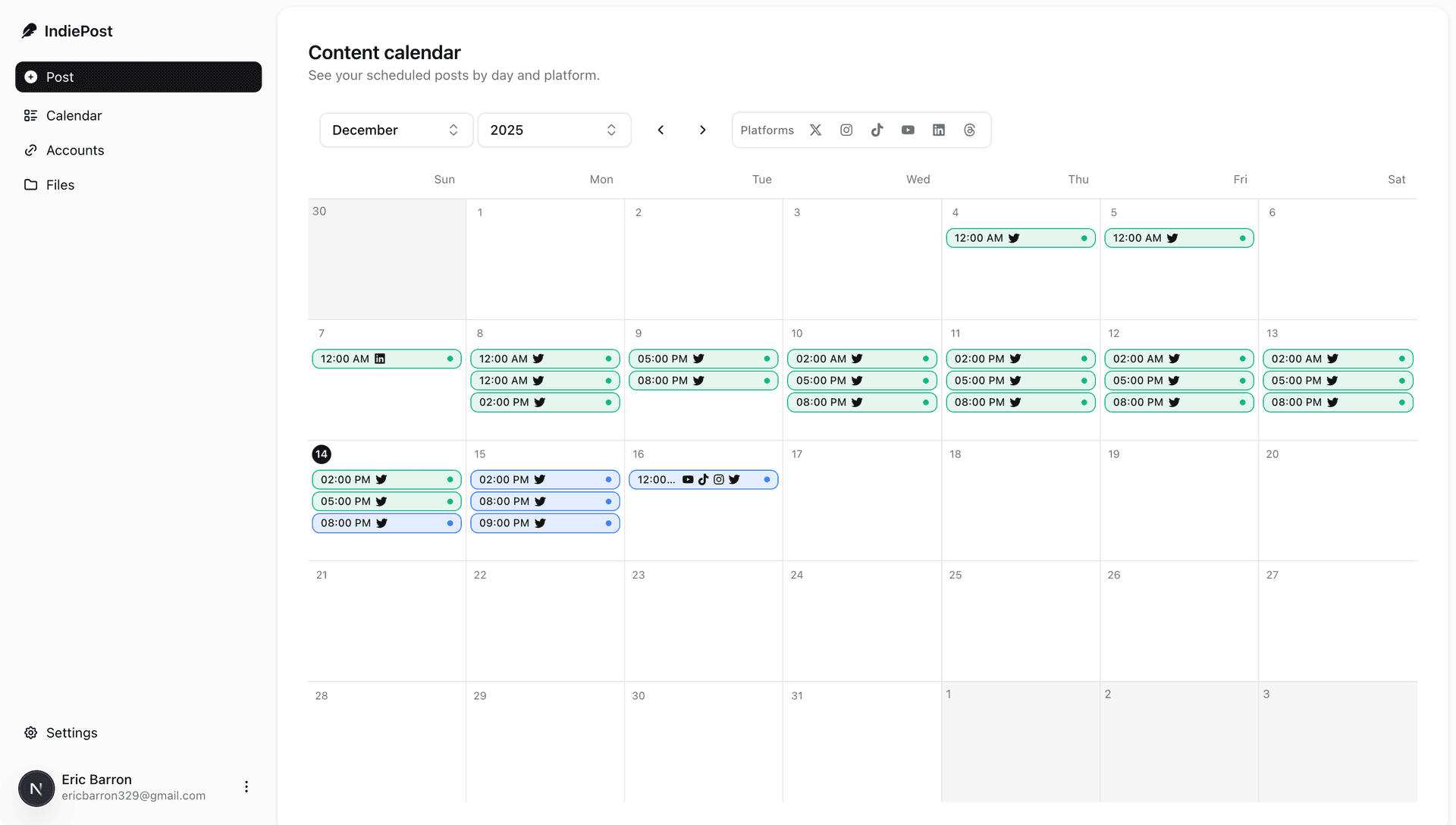The width and height of the screenshot is (1456, 825).
Task: Go to next month with right chevron
Action: point(702,130)
